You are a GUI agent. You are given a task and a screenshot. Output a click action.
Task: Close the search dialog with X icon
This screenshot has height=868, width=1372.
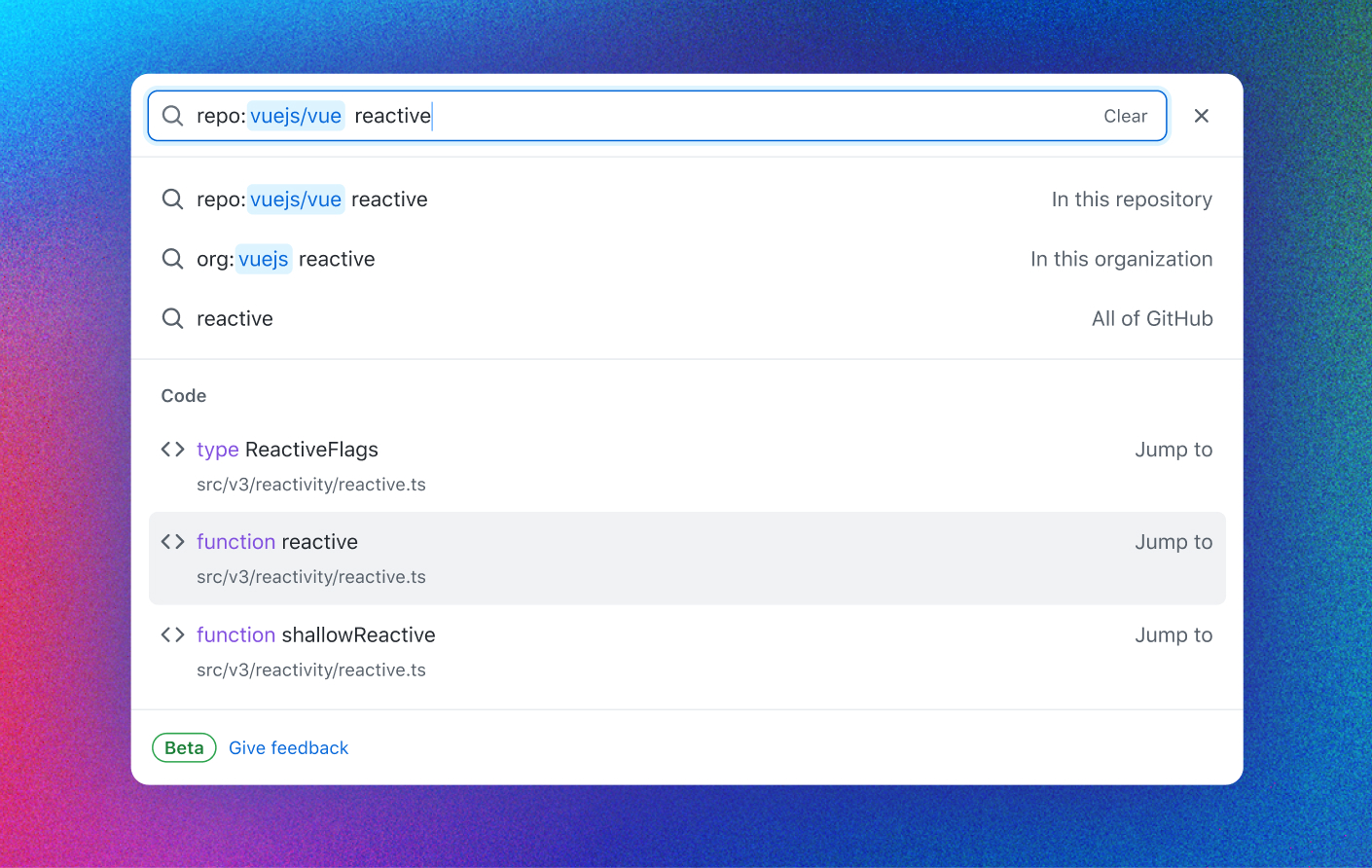1202,116
